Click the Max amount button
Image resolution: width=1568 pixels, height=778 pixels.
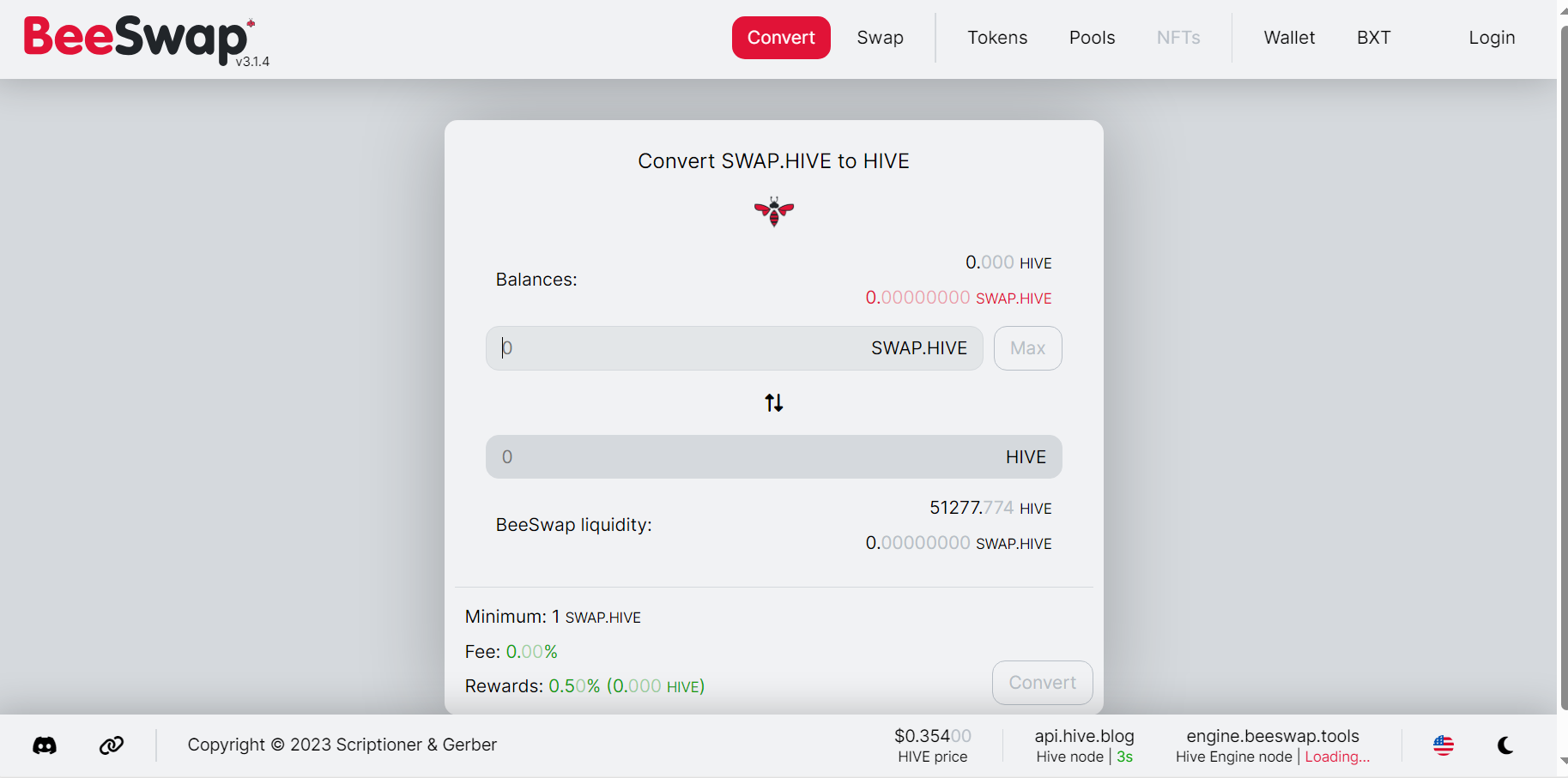[x=1027, y=348]
